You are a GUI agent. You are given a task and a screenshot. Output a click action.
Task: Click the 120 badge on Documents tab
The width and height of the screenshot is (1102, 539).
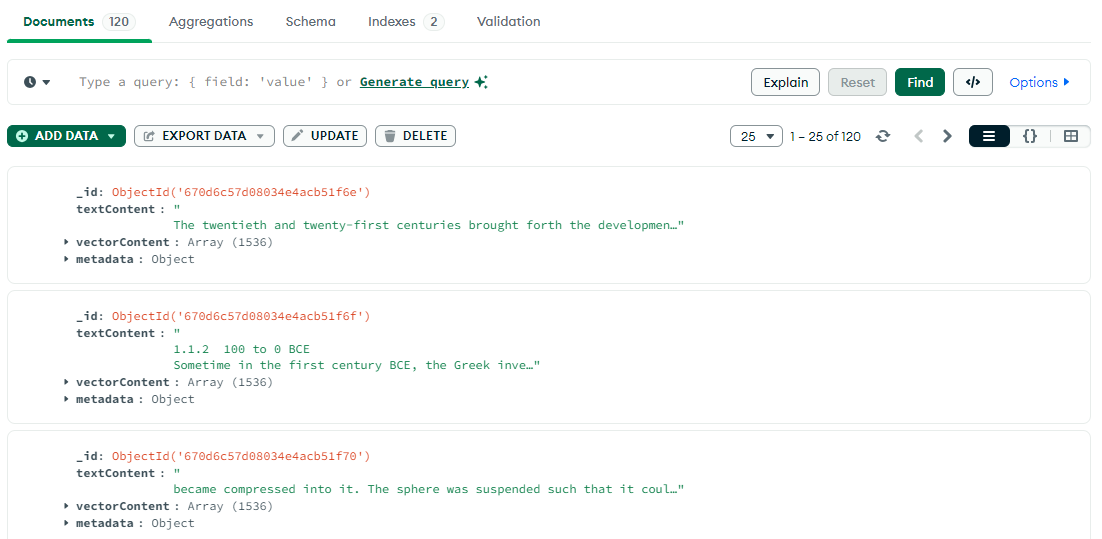tap(119, 22)
